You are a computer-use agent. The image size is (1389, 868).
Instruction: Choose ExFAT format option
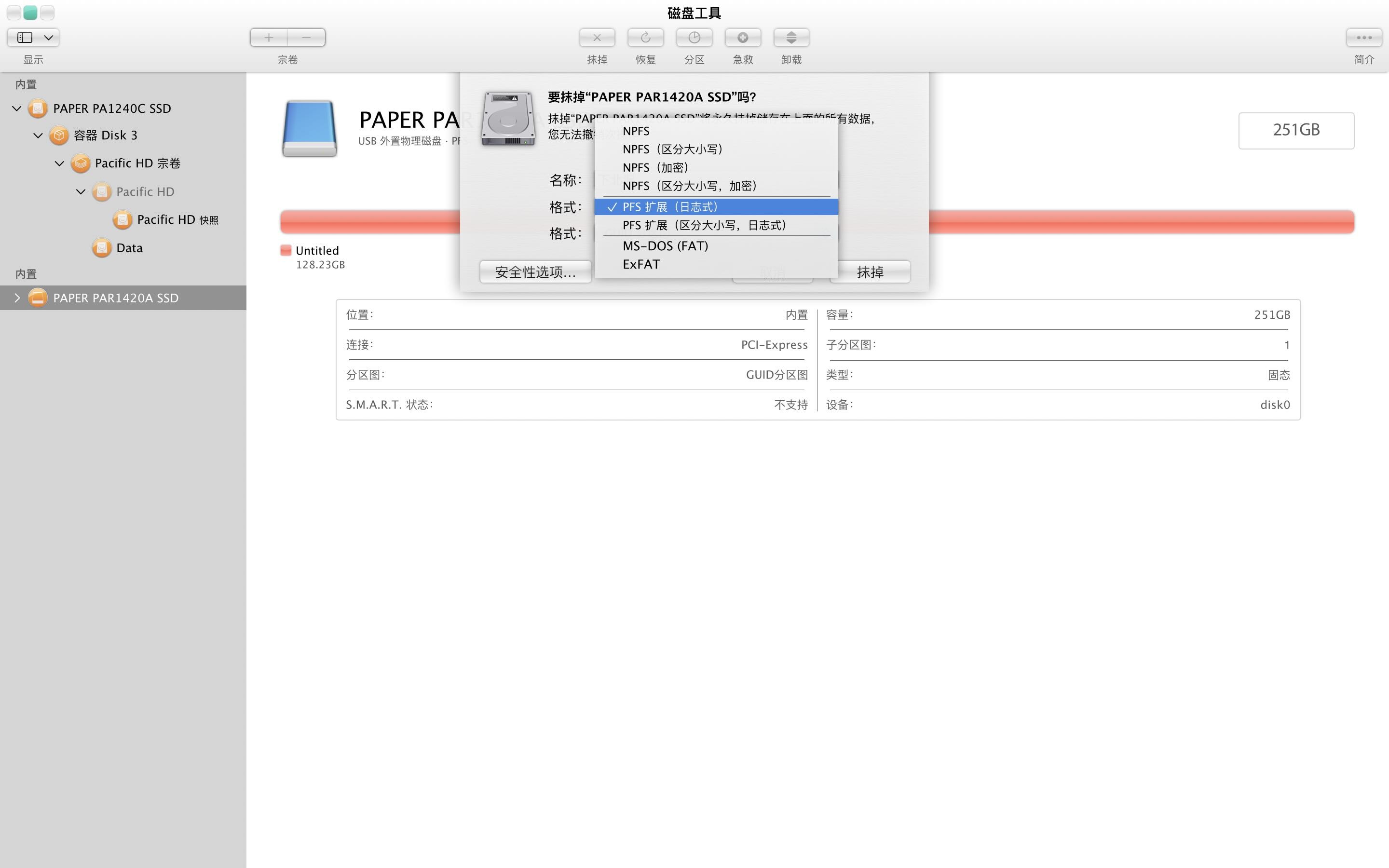point(716,264)
